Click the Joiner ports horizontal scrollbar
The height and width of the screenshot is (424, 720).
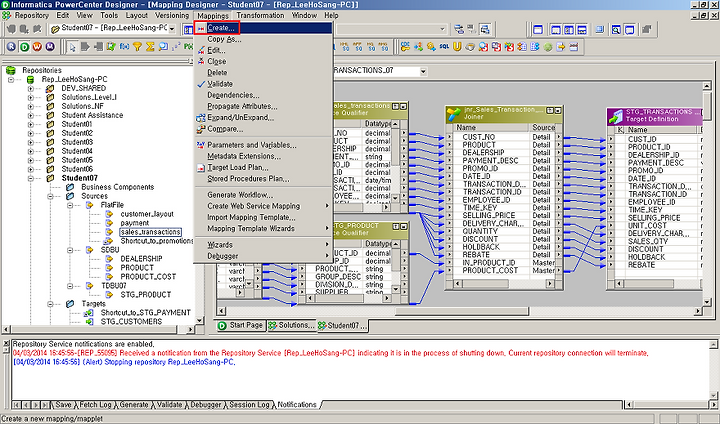(x=504, y=284)
